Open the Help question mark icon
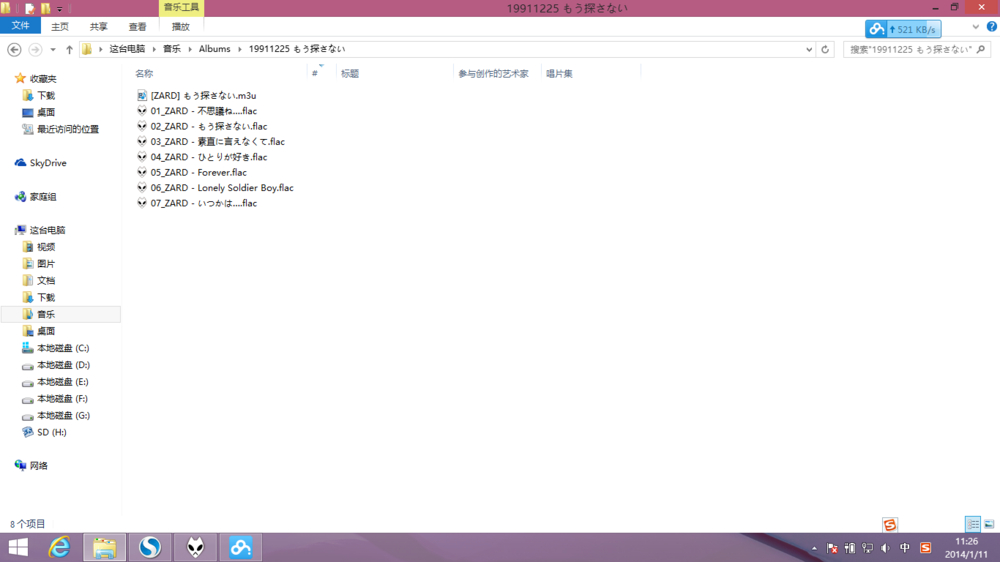 point(992,27)
